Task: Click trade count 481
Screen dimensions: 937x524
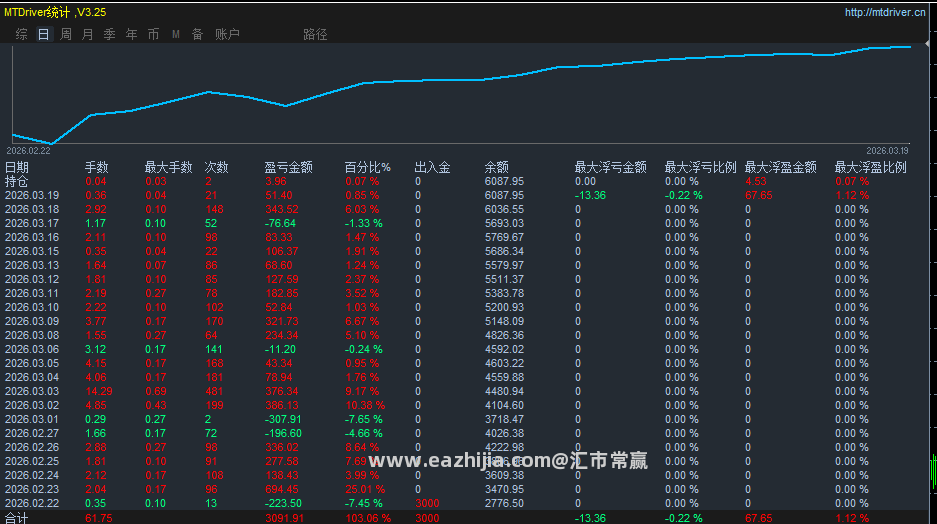Action: [x=215, y=391]
